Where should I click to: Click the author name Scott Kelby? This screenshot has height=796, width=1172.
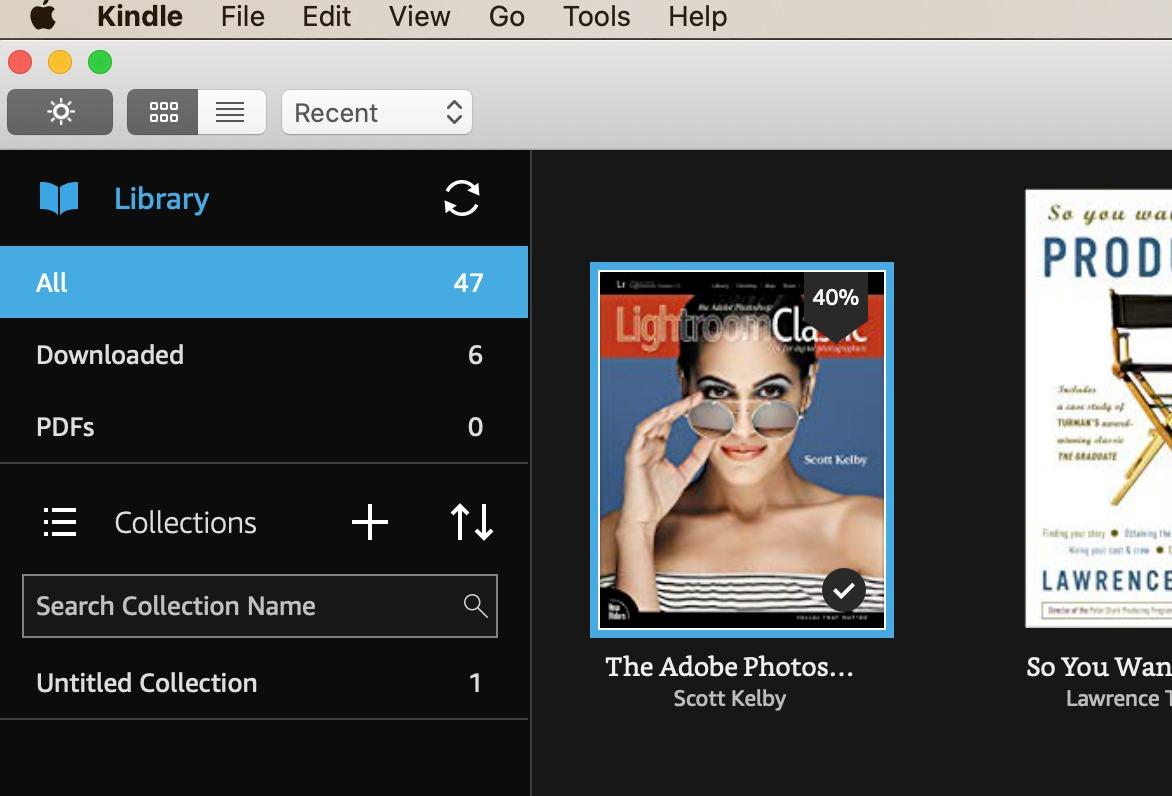point(730,698)
